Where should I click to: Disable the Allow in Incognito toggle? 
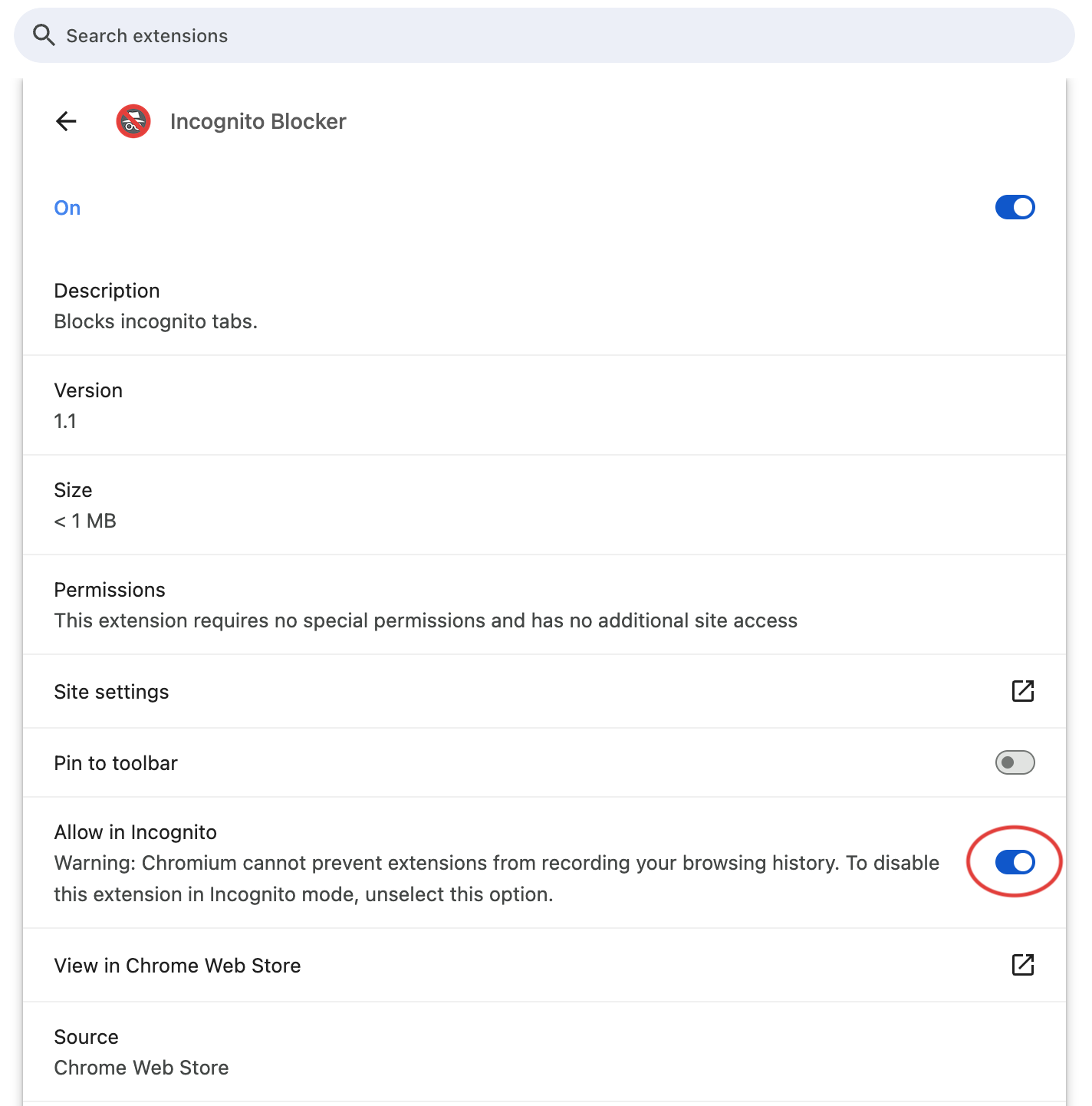click(x=1015, y=862)
